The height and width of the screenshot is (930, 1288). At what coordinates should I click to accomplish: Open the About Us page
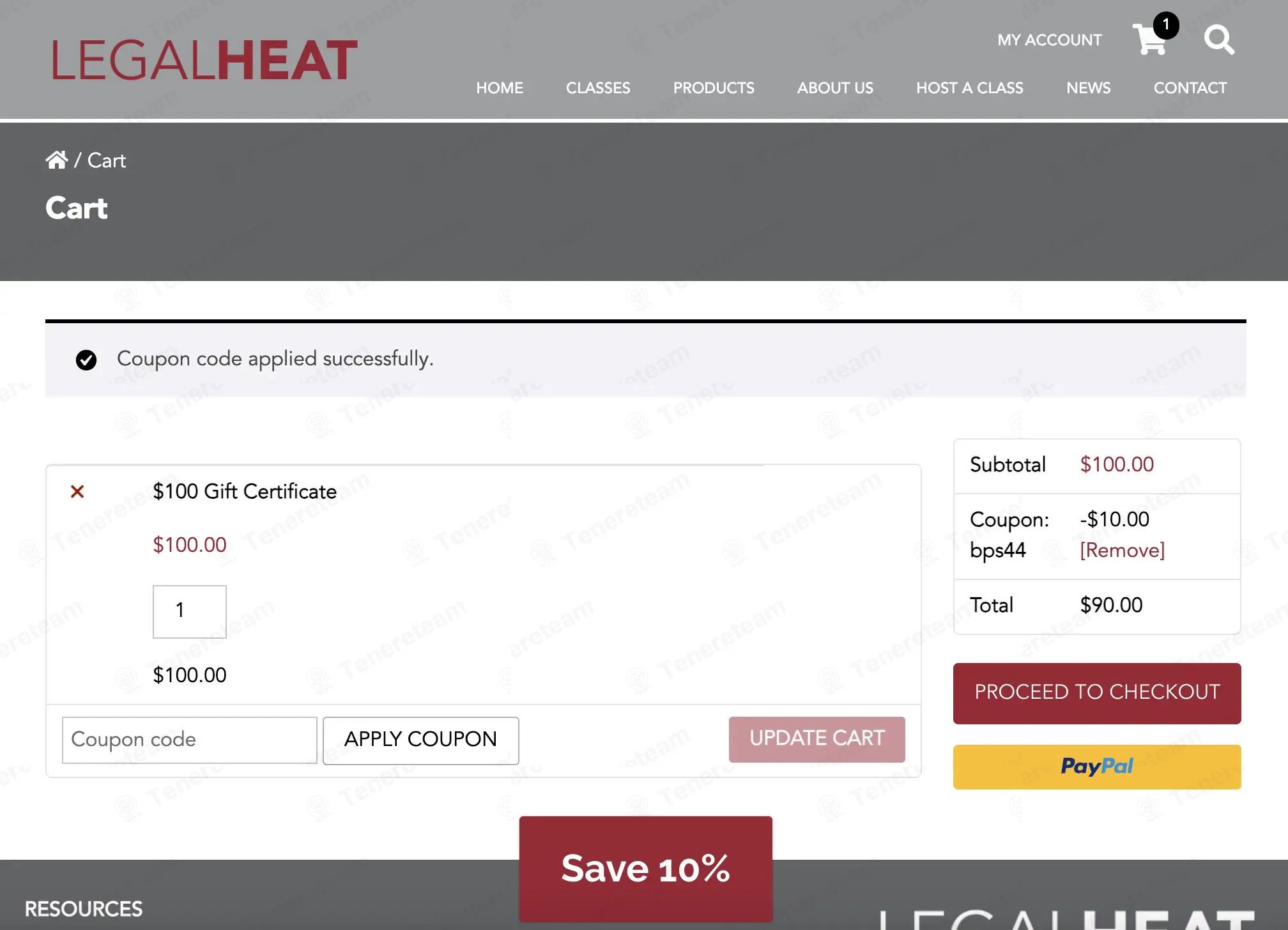[835, 88]
